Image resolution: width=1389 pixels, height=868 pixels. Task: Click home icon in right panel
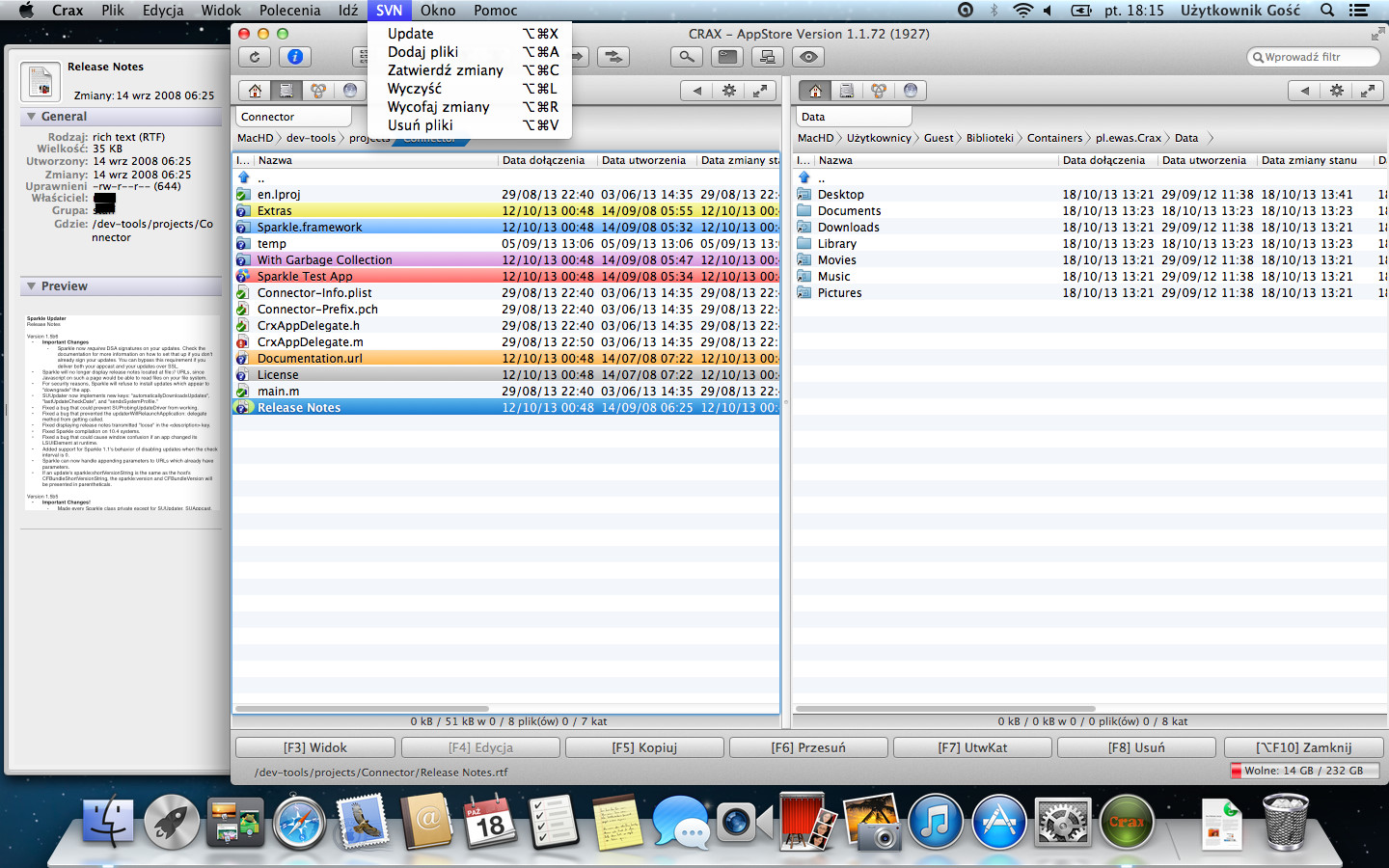pos(815,91)
